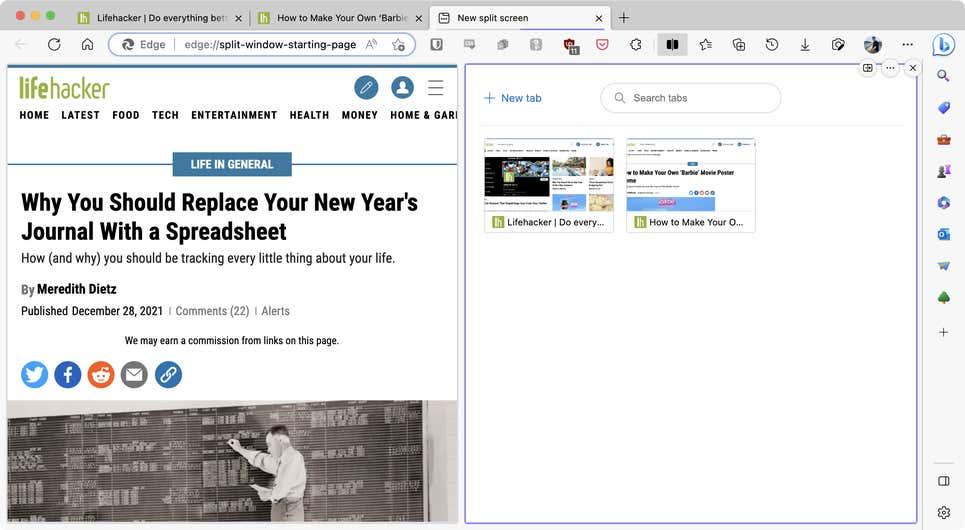Image resolution: width=965 pixels, height=530 pixels.
Task: Open the Bing chat sidebar icon
Action: (943, 45)
